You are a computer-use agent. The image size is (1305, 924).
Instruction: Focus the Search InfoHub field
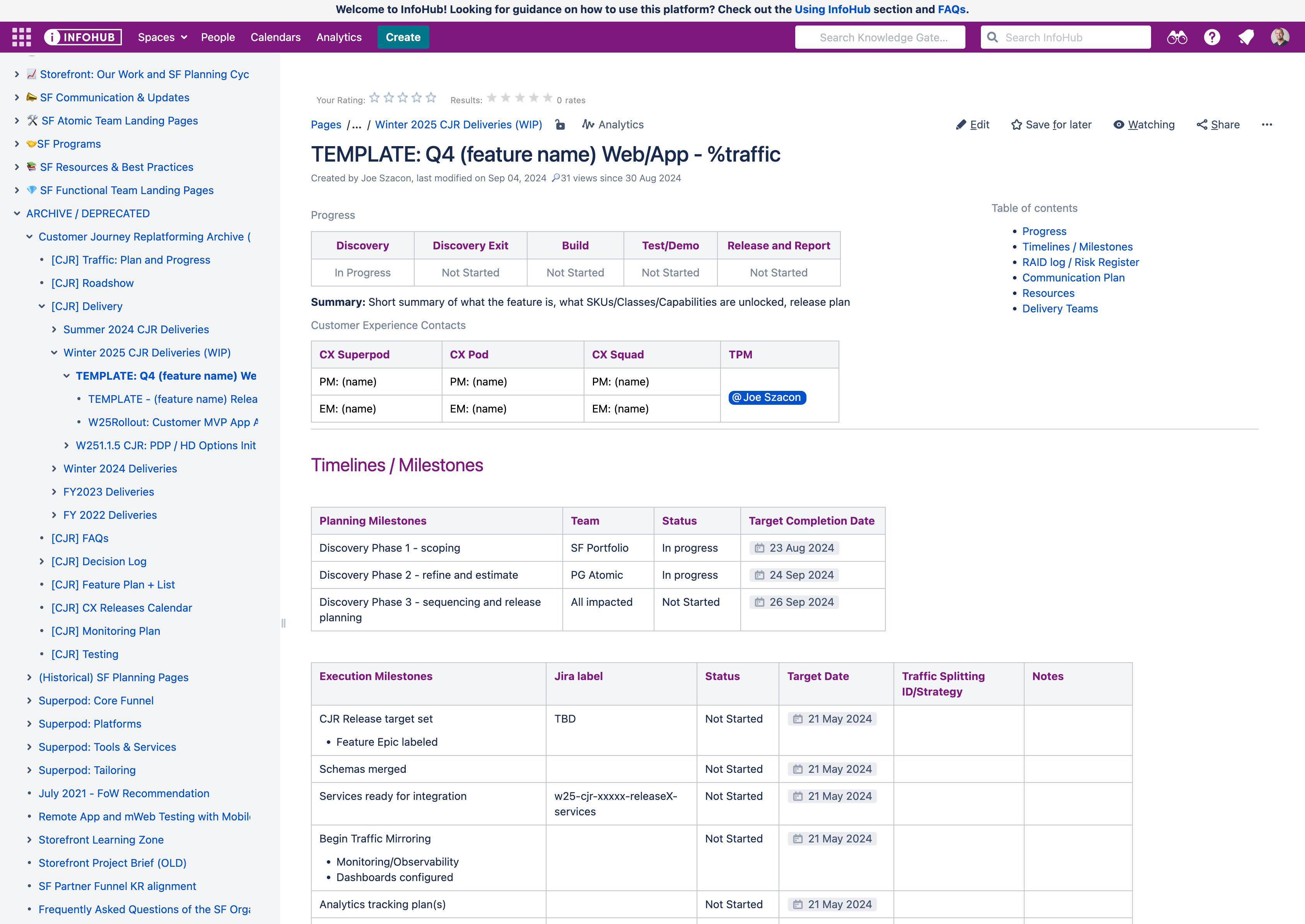1066,38
